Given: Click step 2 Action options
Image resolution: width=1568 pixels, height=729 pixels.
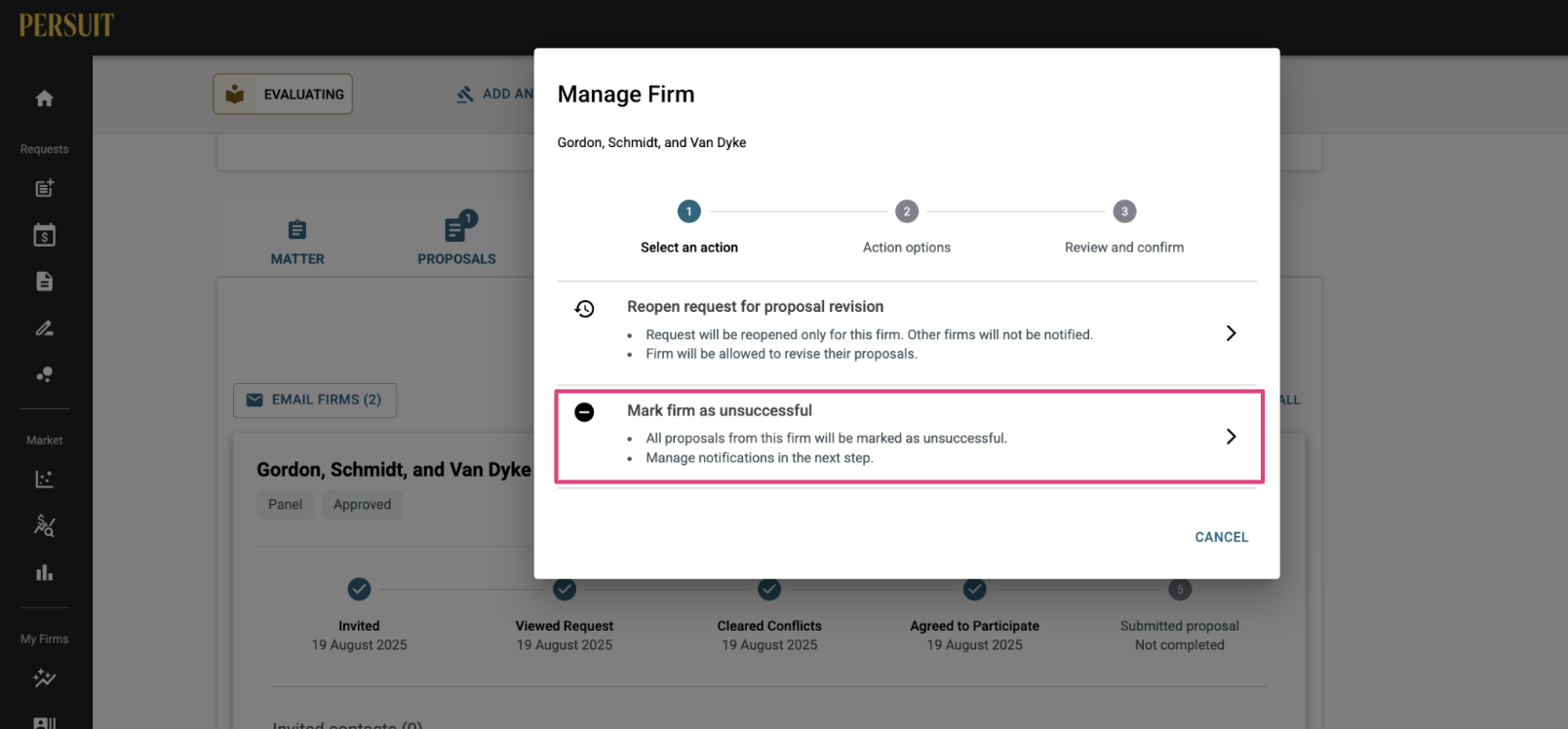Looking at the screenshot, I should 907,227.
